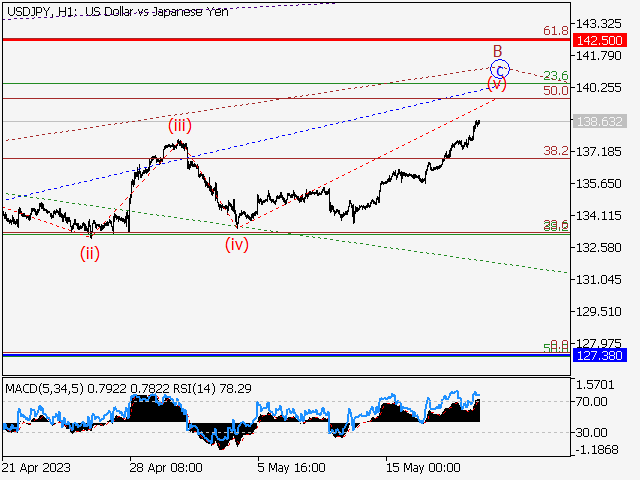The height and width of the screenshot is (480, 640).
Task: Click the 137.185 price axis value
Action: (598, 151)
